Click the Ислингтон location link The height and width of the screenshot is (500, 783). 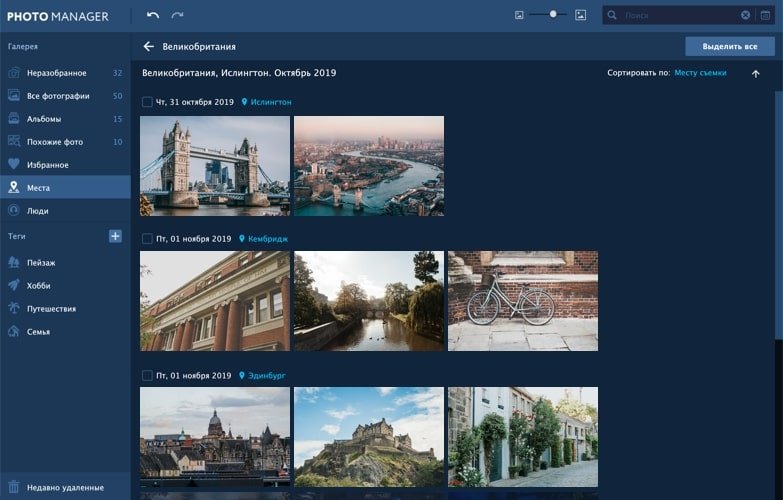[271, 102]
